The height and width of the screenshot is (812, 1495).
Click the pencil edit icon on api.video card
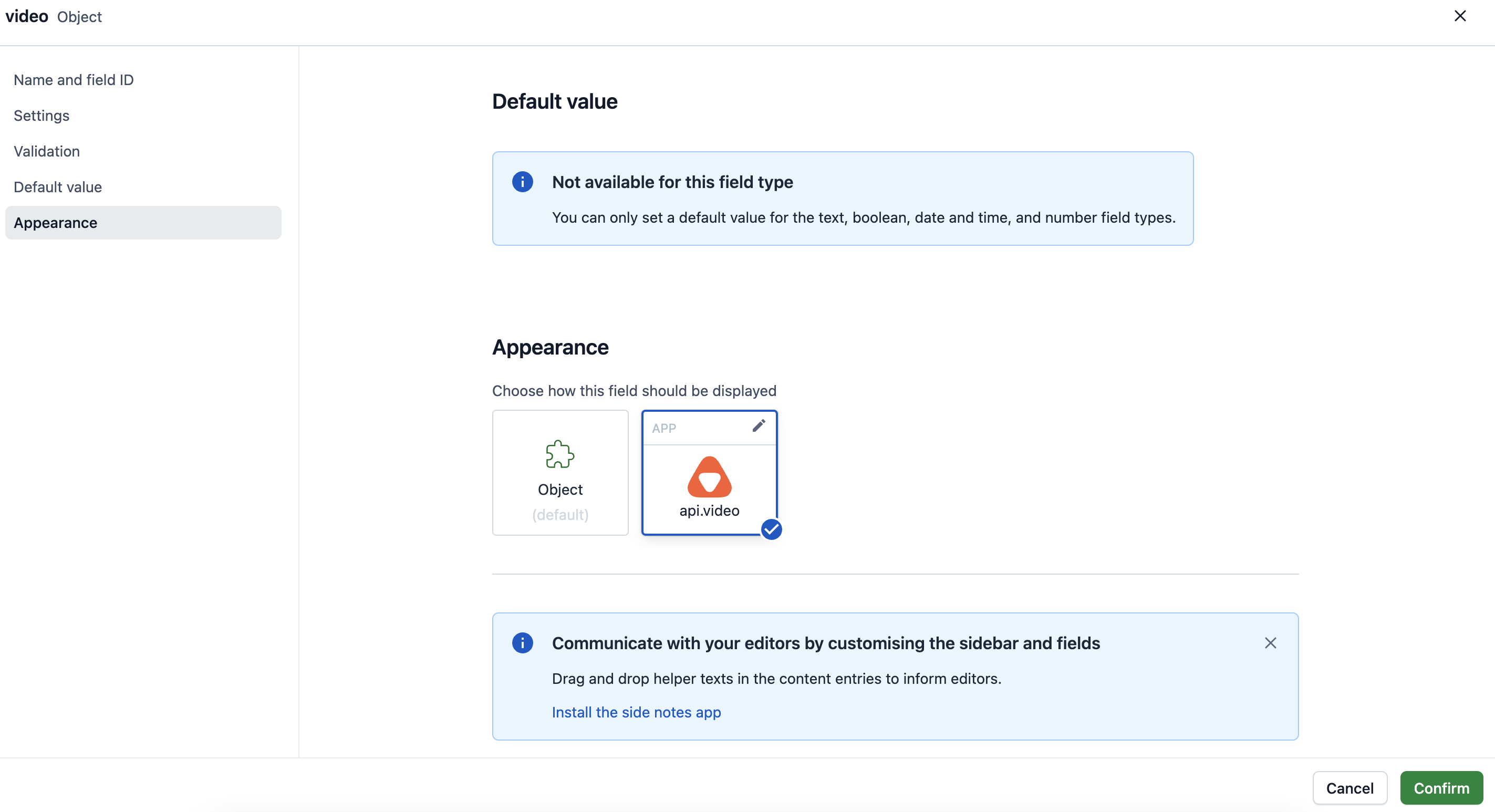click(x=759, y=426)
